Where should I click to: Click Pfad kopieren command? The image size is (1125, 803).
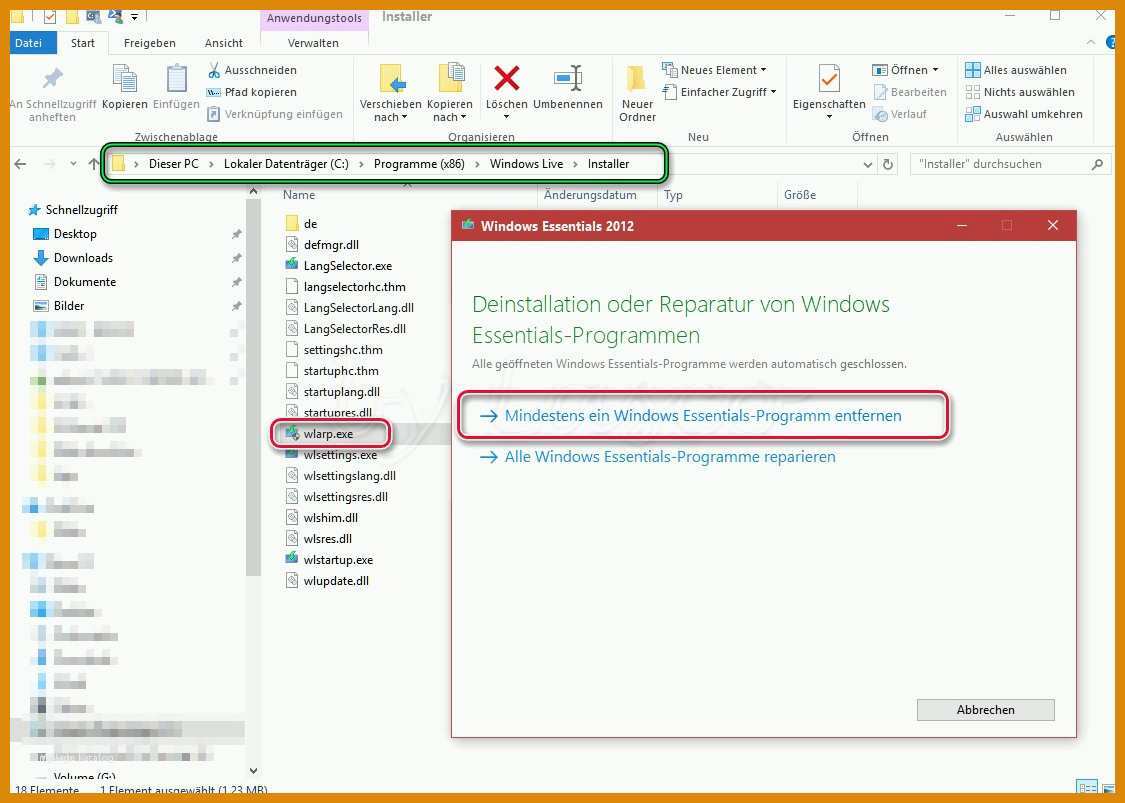[252, 92]
